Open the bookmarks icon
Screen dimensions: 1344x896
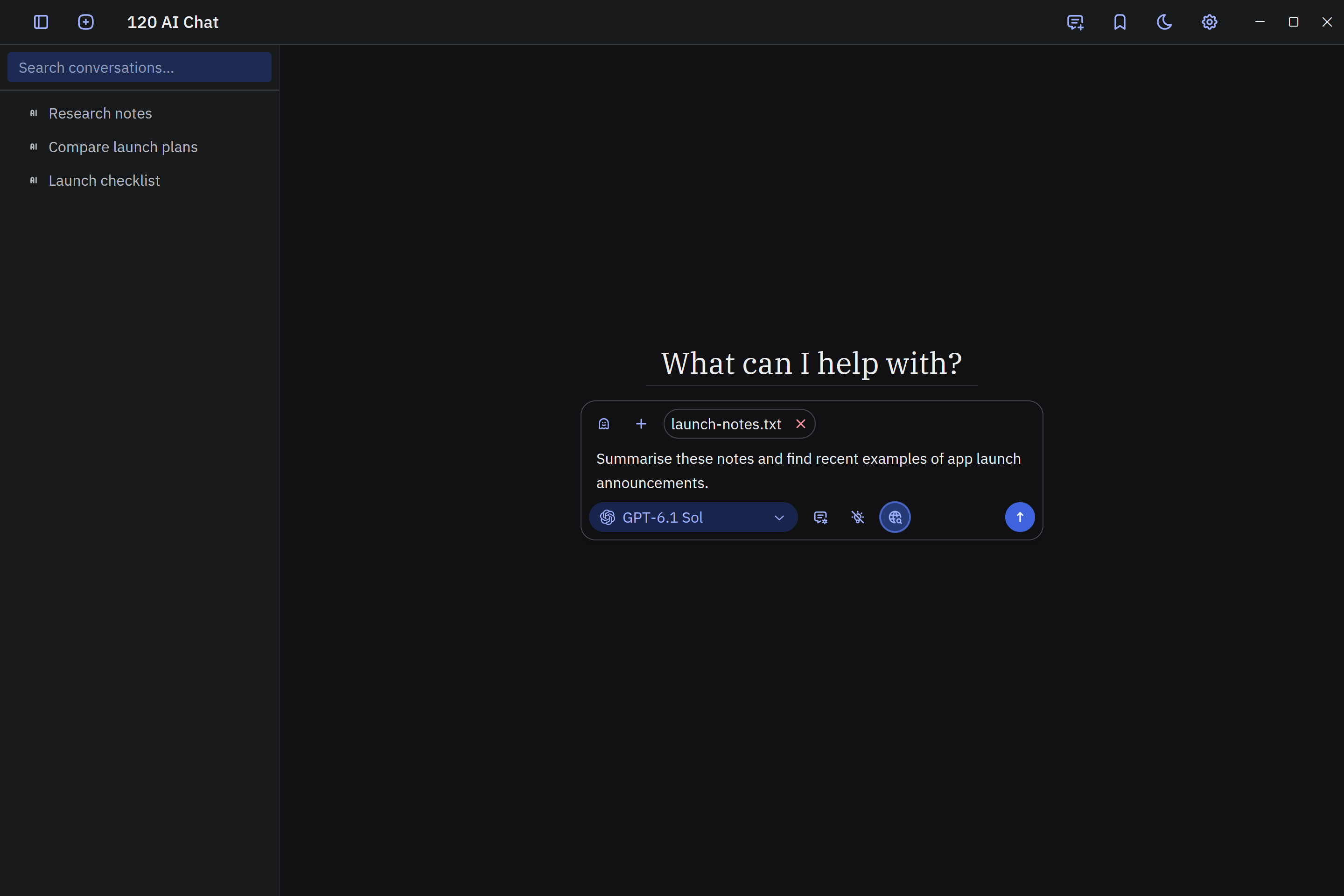(x=1120, y=22)
